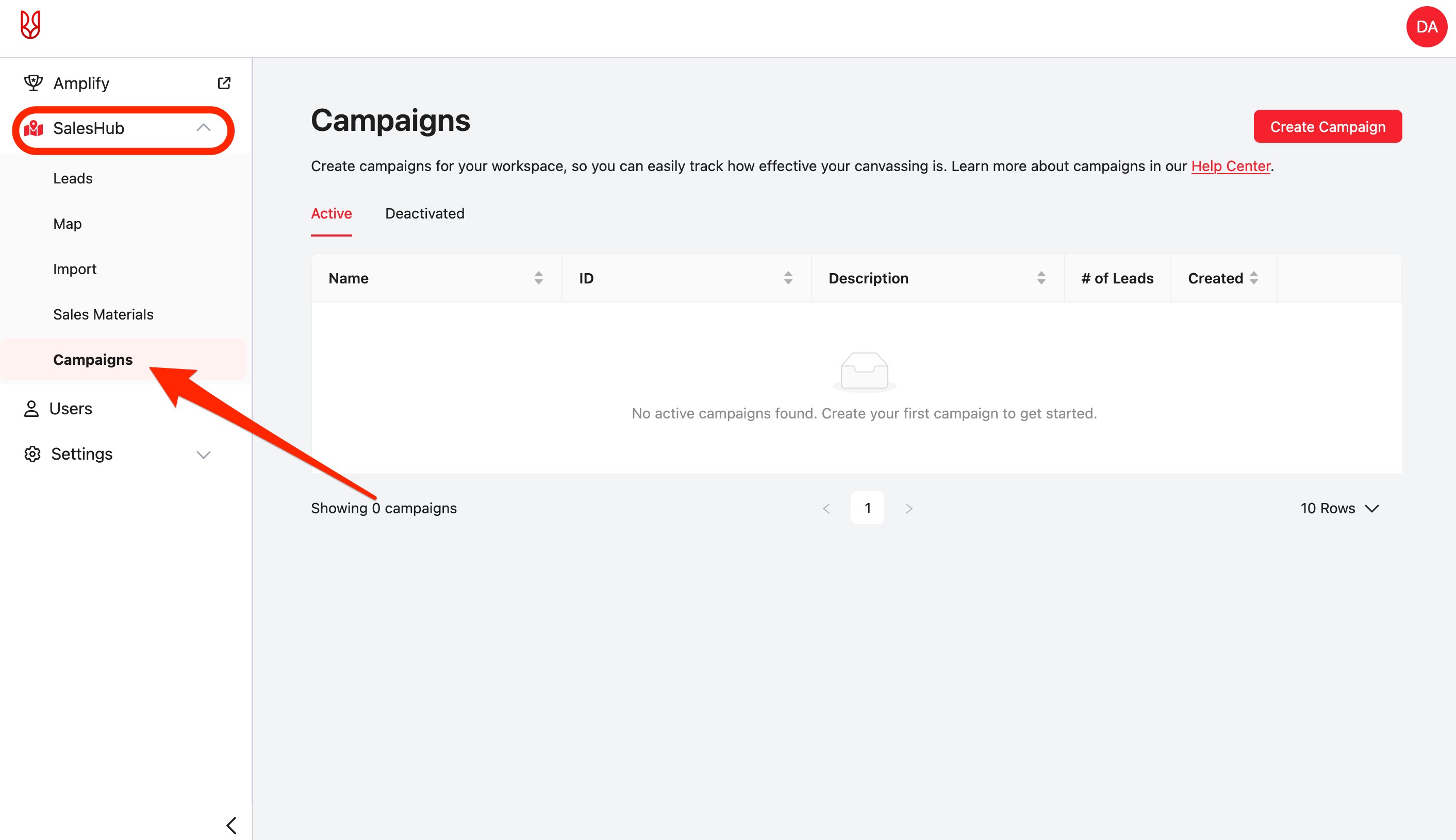The width and height of the screenshot is (1456, 840).
Task: Click the Settings gear icon
Action: pyautogui.click(x=32, y=454)
